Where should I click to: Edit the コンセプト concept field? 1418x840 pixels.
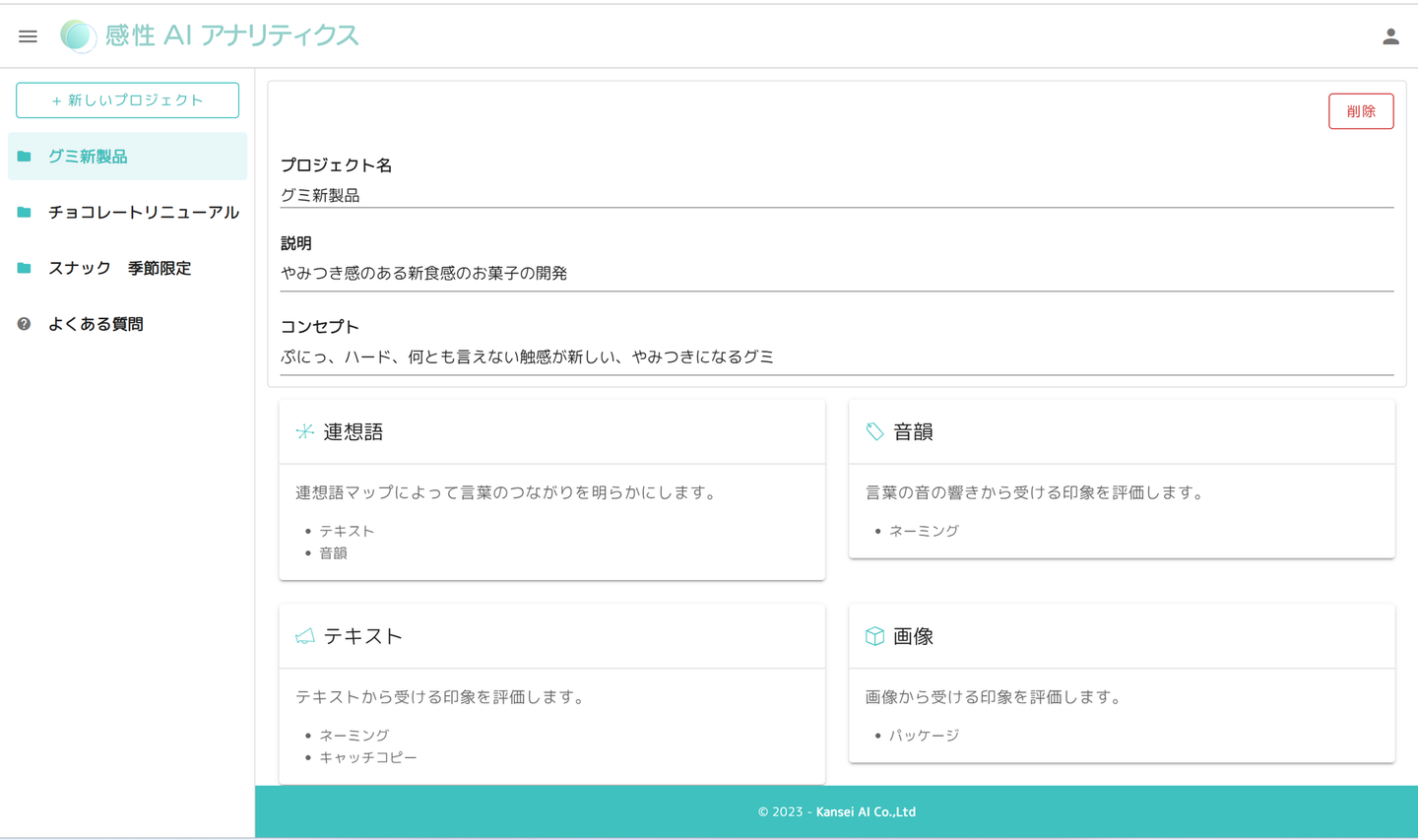click(x=837, y=357)
